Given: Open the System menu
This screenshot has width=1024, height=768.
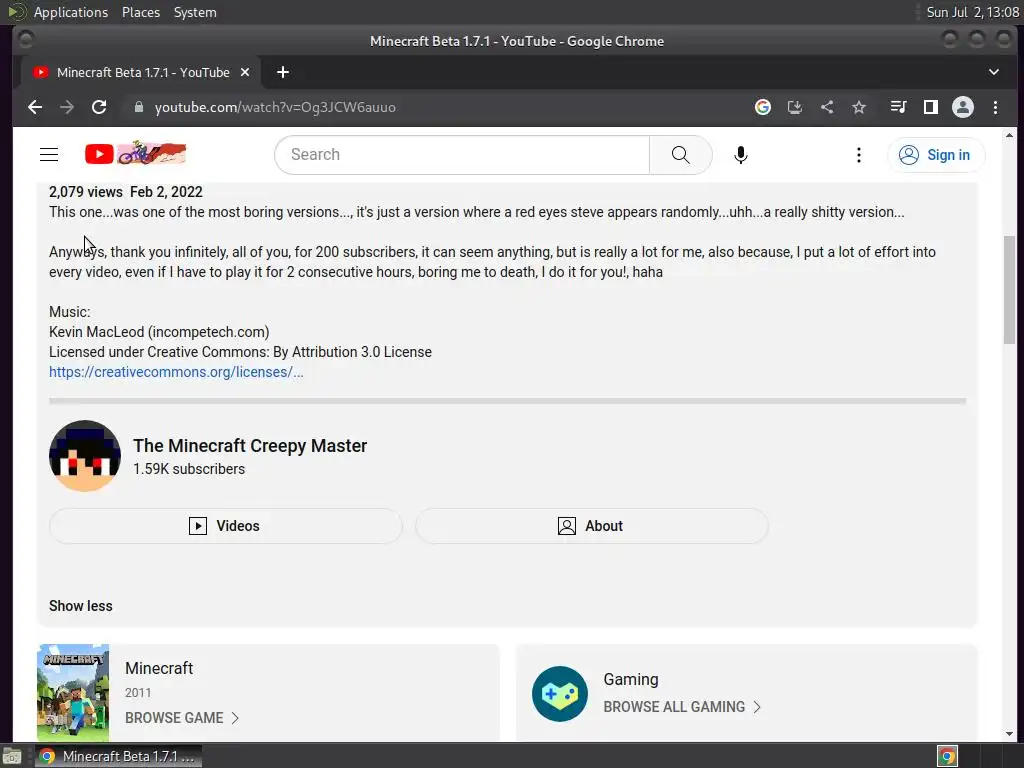Looking at the screenshot, I should [195, 12].
